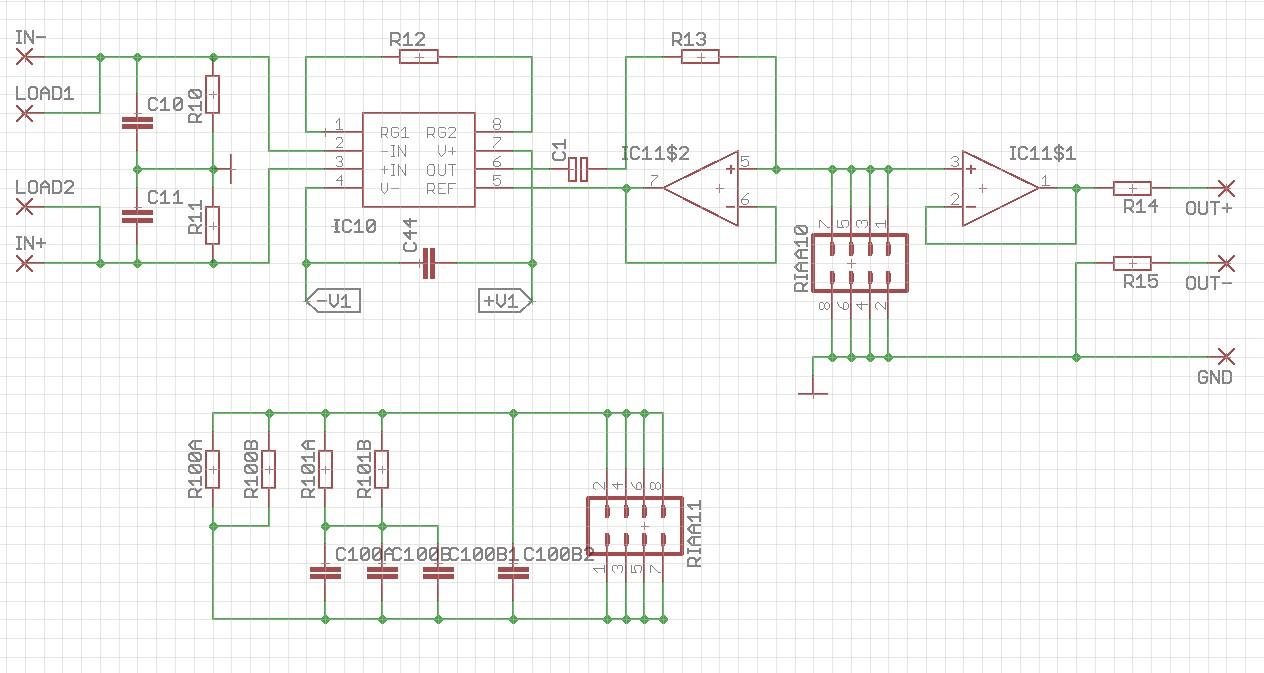Click the R15 label text
Screen dimensions: 1264x673
point(1140,282)
